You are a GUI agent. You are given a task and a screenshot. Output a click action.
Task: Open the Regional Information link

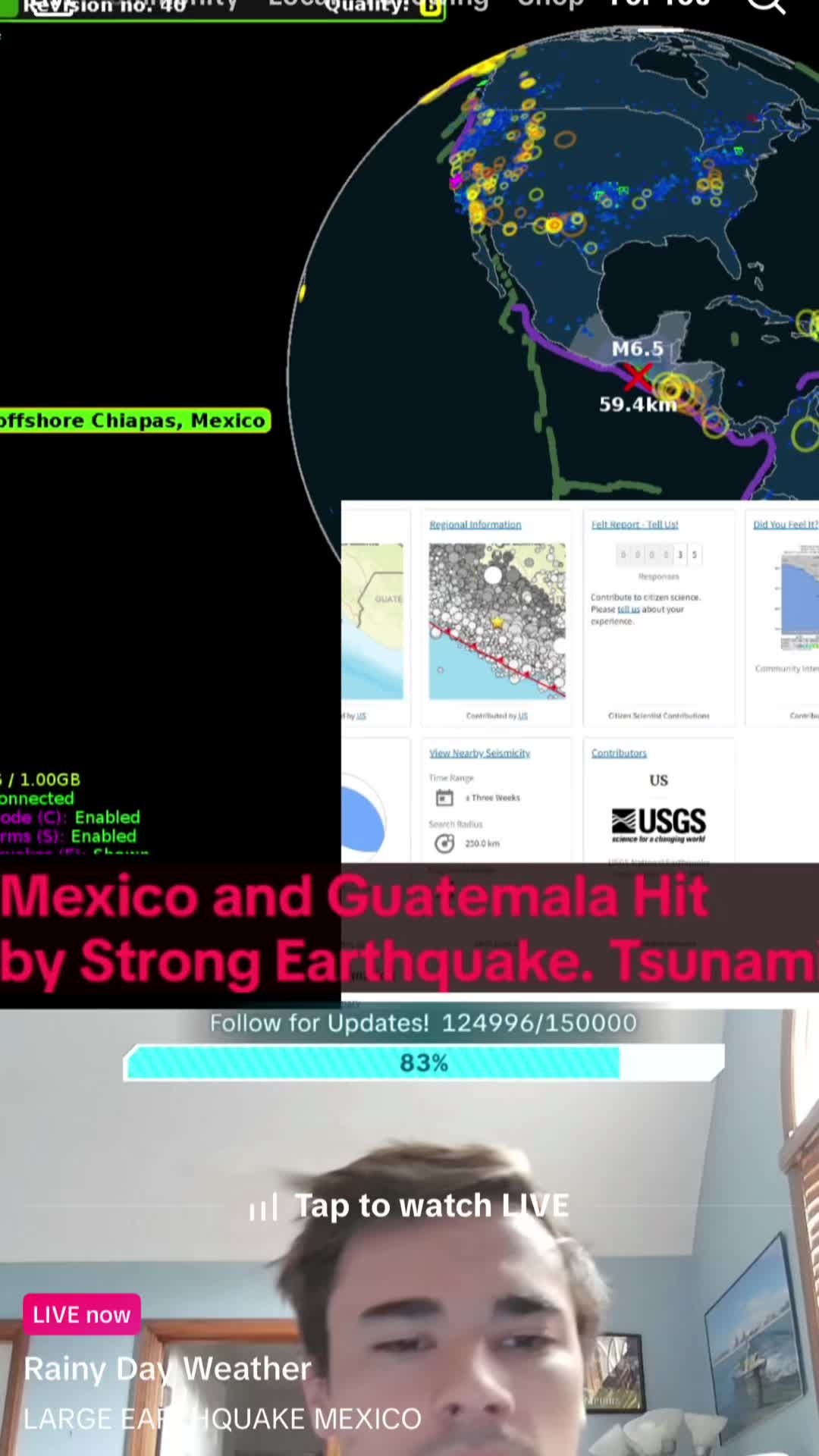(475, 524)
